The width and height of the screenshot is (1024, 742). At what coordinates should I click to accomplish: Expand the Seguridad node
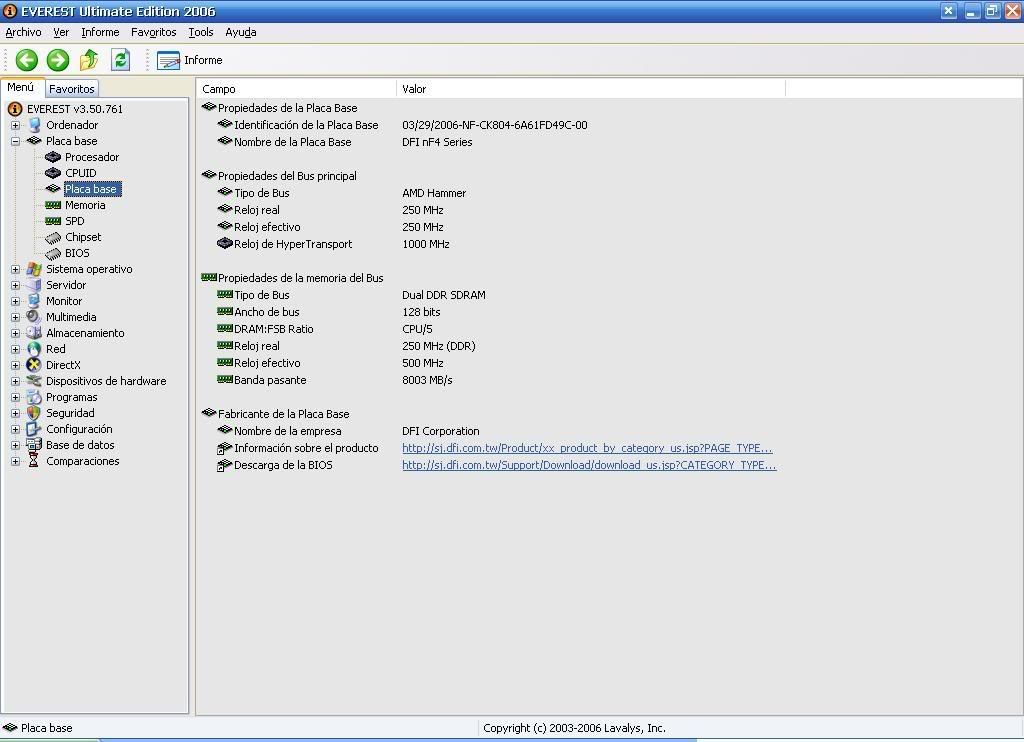[15, 413]
